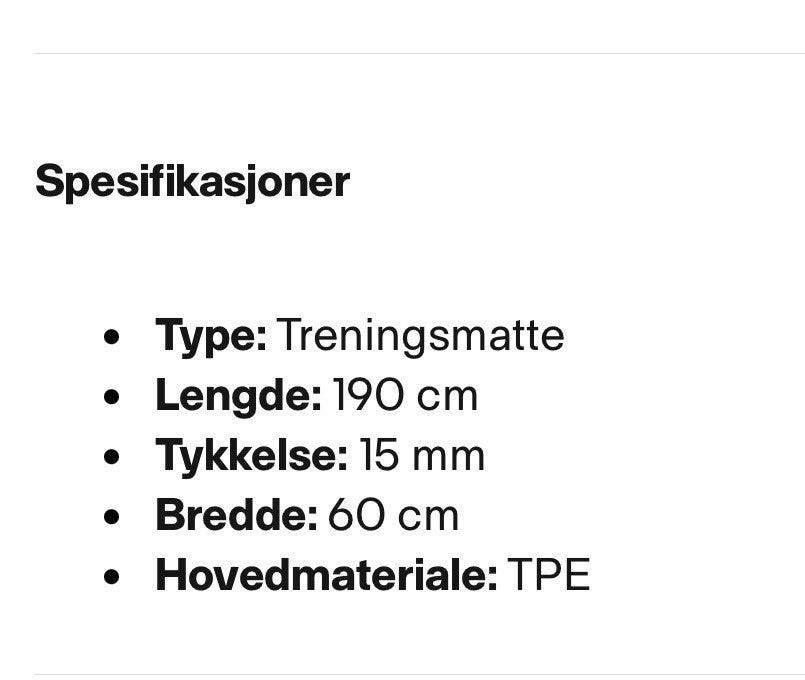The width and height of the screenshot is (805, 680).
Task: Select the bold Type: label
Action: (x=211, y=337)
